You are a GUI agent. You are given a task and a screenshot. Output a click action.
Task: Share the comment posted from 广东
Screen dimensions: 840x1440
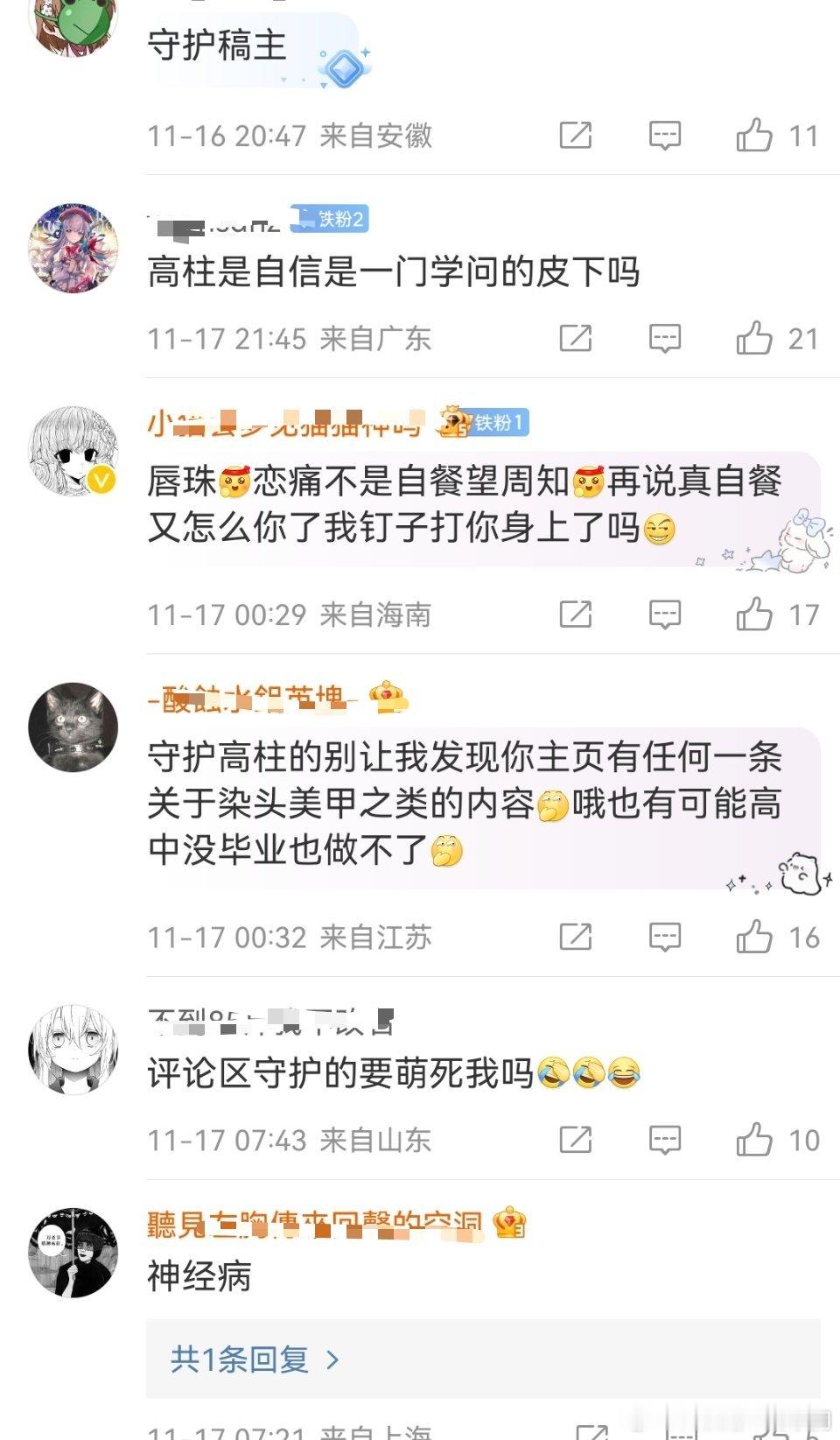[576, 338]
